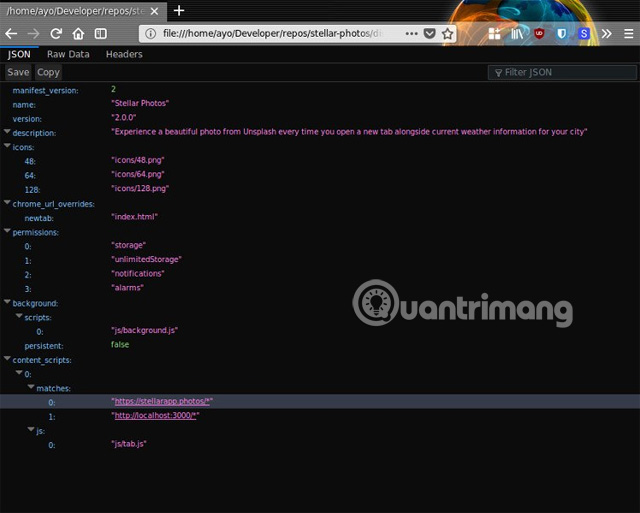
Task: Close the current browser tab
Action: 154,11
